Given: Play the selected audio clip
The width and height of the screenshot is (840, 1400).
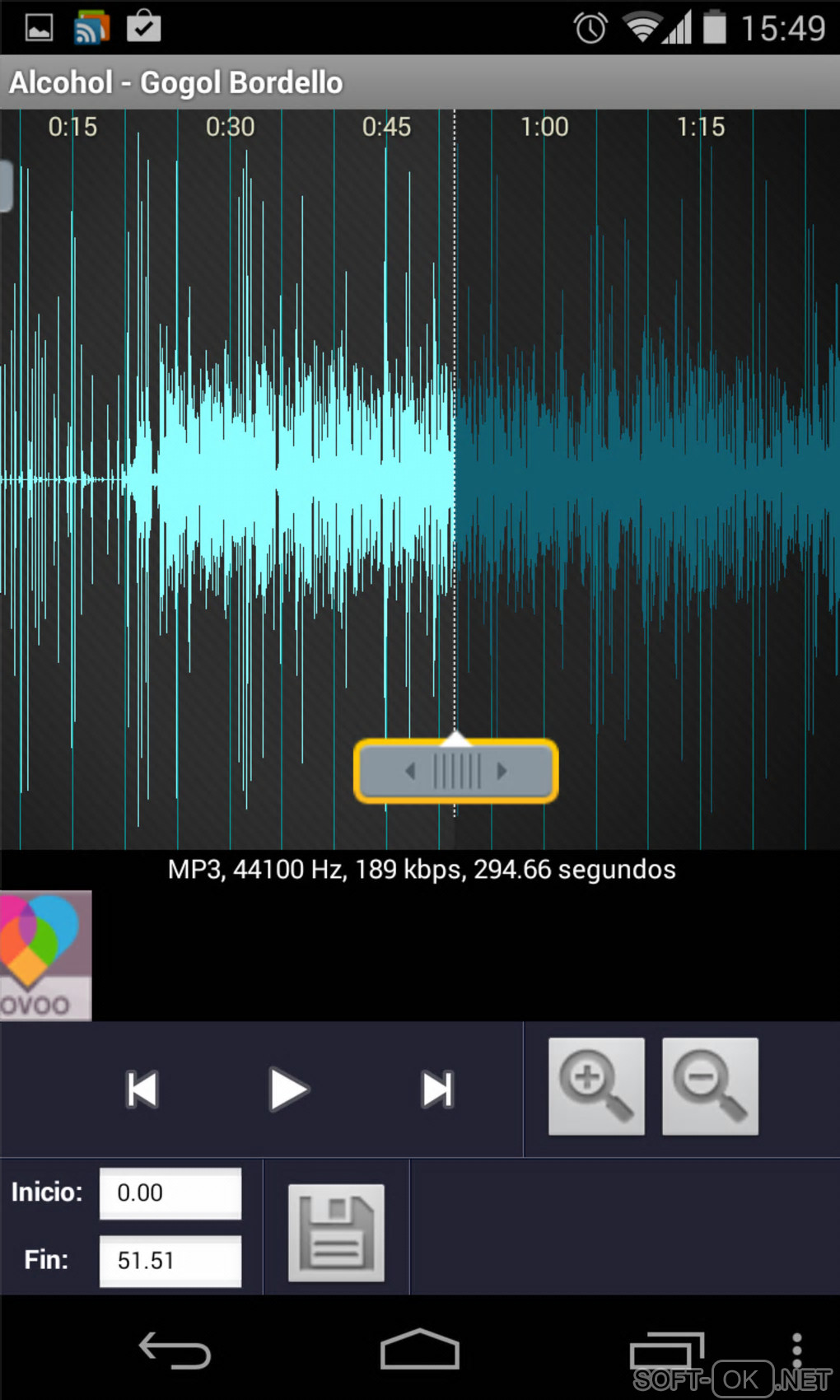Looking at the screenshot, I should (288, 1090).
